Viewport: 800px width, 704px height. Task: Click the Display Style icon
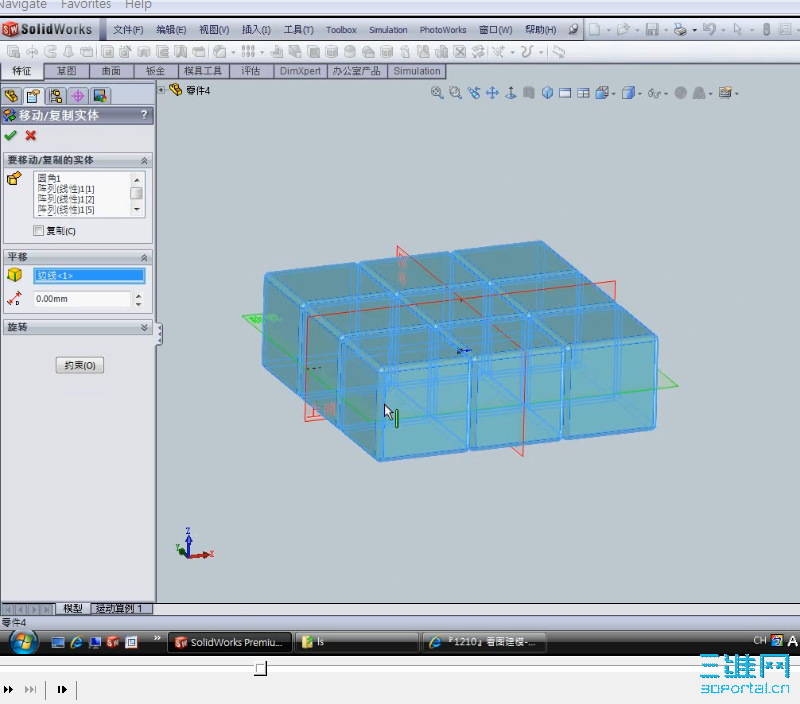pyautogui.click(x=628, y=93)
